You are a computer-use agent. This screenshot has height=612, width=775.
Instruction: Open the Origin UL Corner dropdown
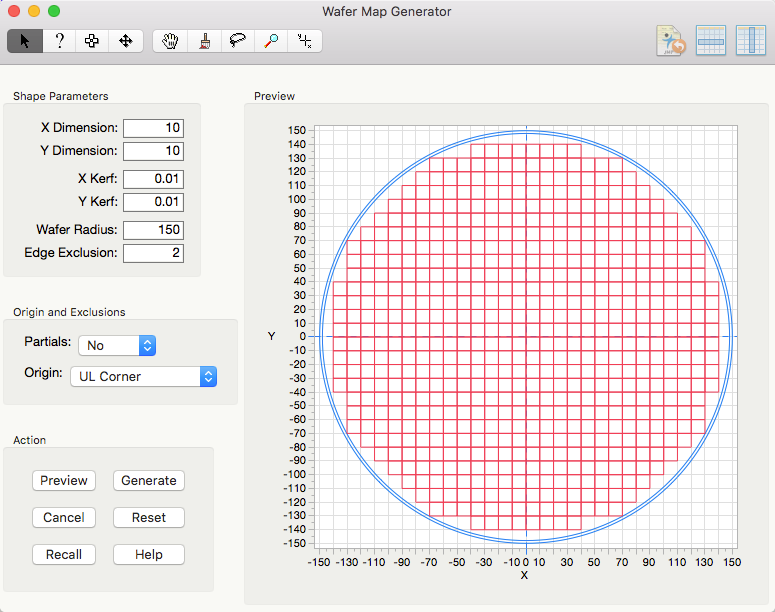(143, 377)
